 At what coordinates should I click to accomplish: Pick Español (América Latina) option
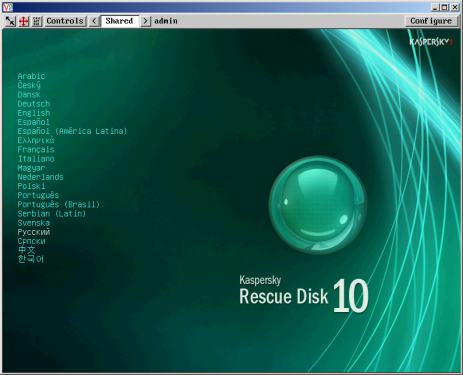(72, 131)
